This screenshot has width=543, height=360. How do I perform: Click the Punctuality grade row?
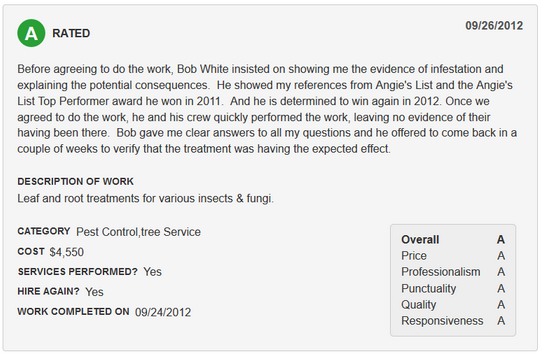tap(453, 288)
